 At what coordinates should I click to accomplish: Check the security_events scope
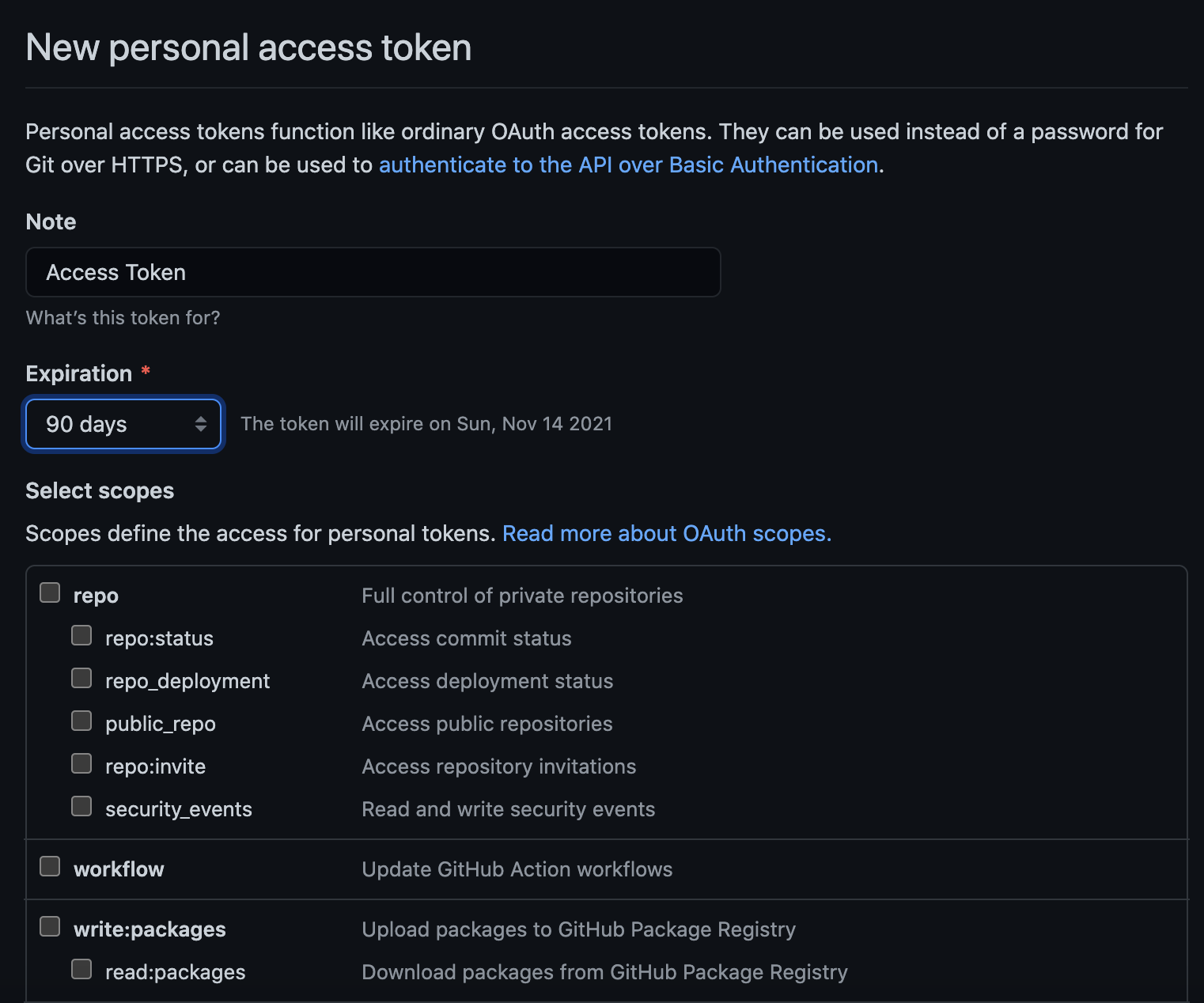coord(81,806)
